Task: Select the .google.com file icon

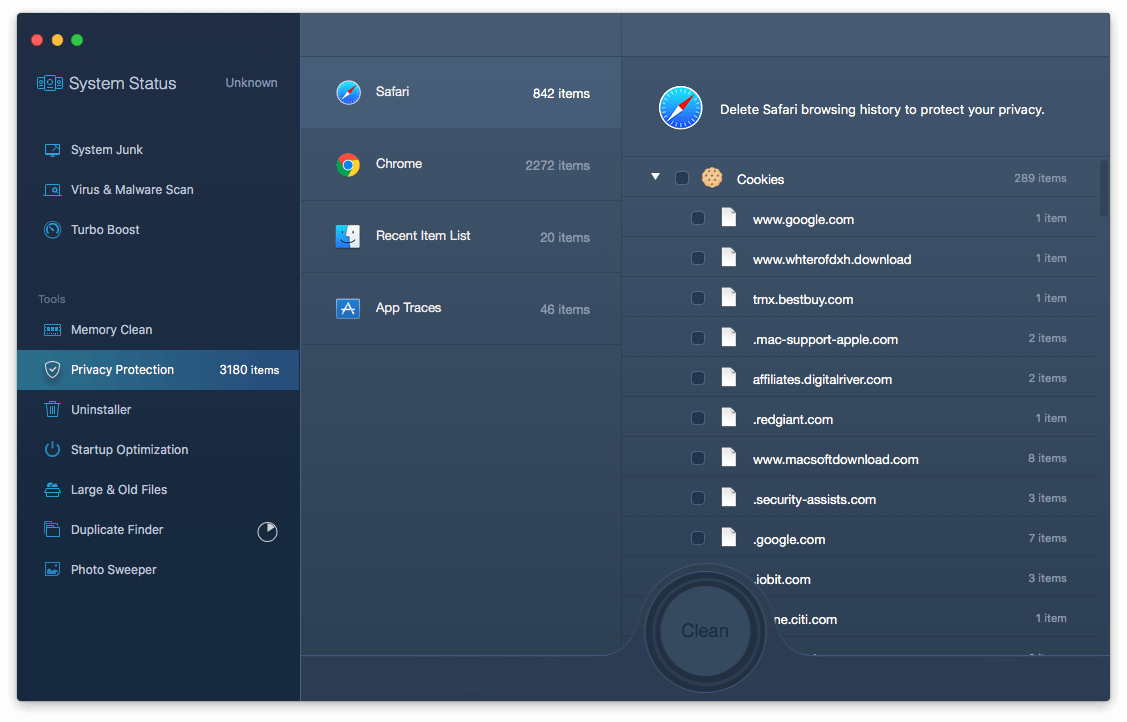Action: [729, 537]
